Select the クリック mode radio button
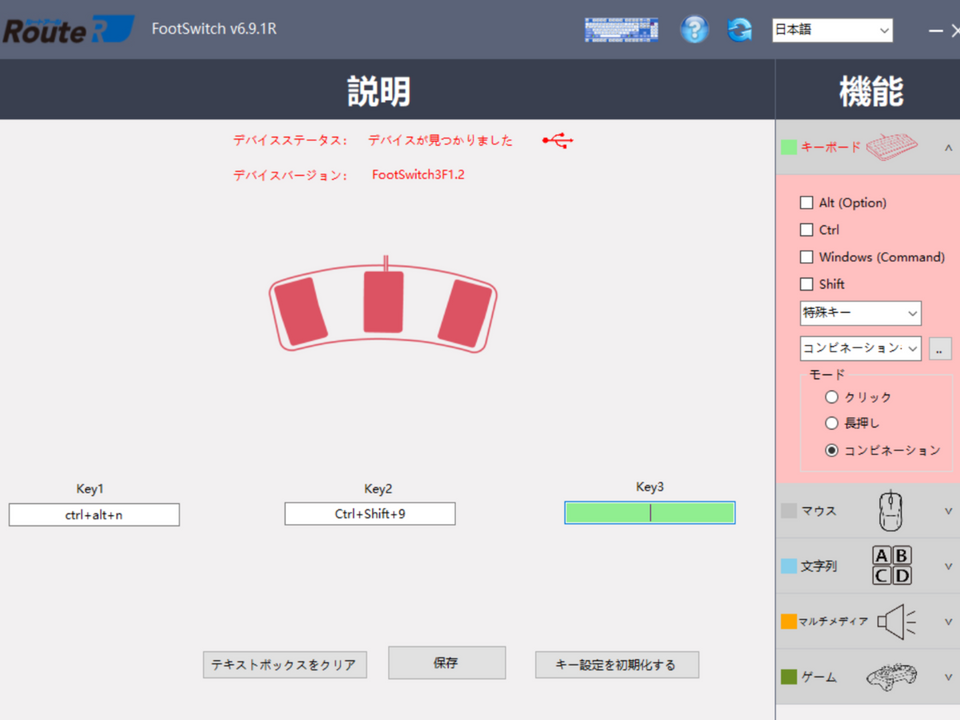 coord(831,397)
